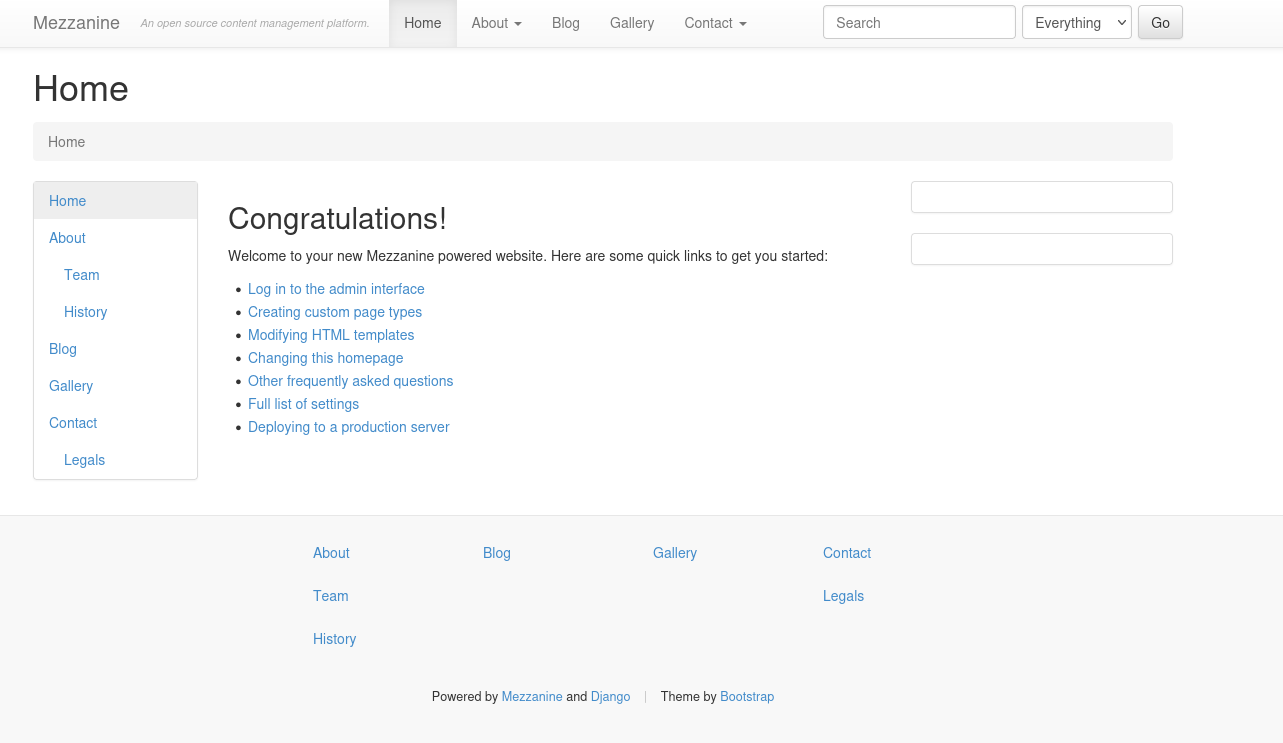This screenshot has height=743, width=1283.
Task: Open the admin interface login link
Action: coord(336,289)
